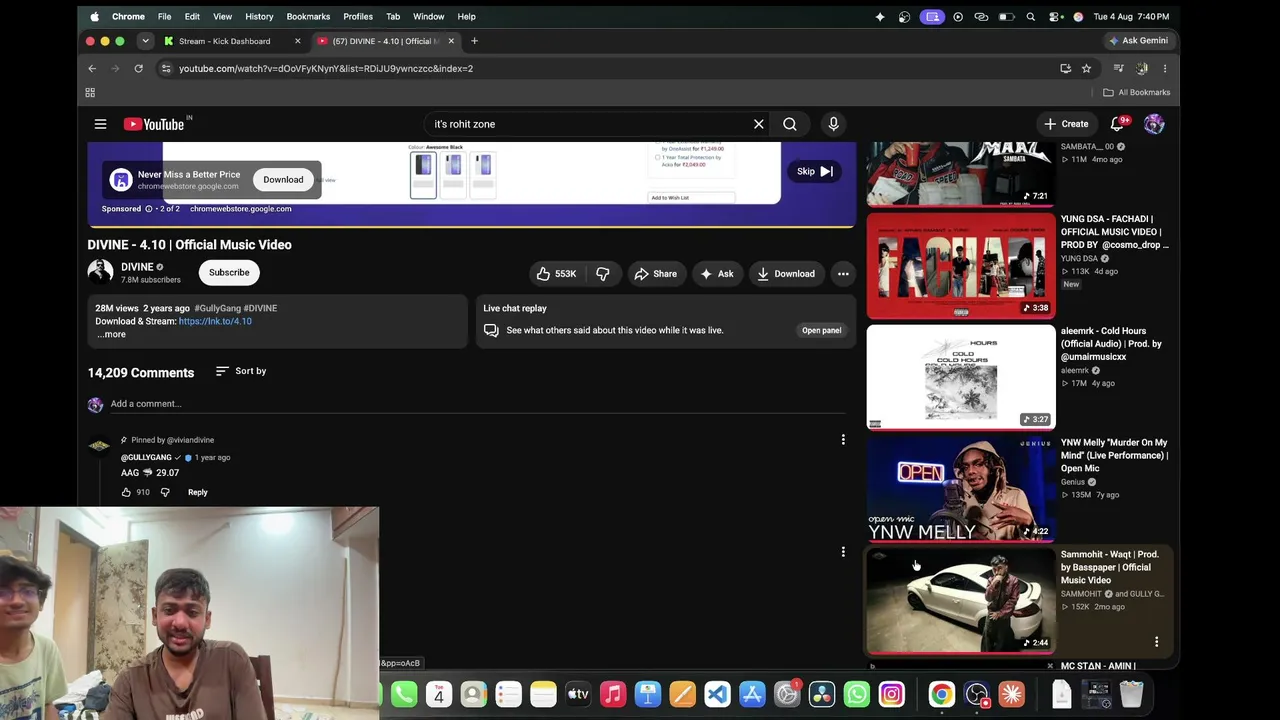Image resolution: width=1280 pixels, height=720 pixels.
Task: Open All Bookmarks folder
Action: coord(1136,93)
